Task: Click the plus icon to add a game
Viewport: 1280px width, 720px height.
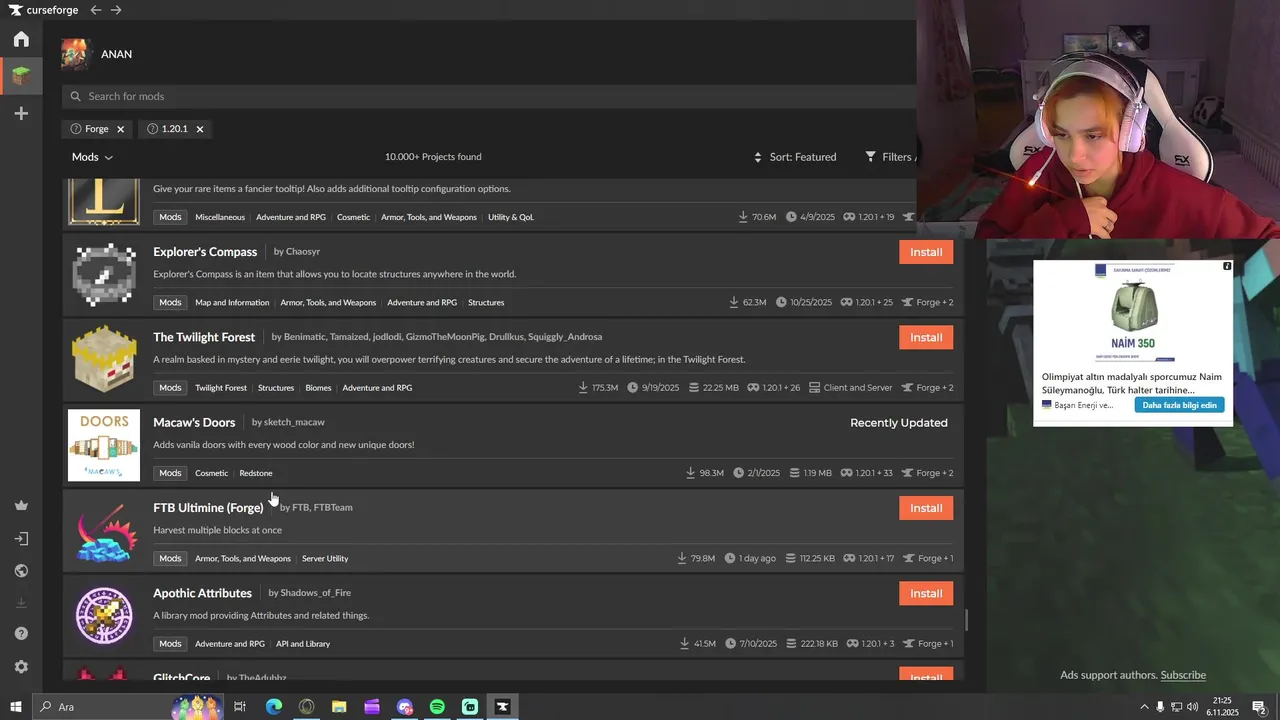Action: (21, 114)
